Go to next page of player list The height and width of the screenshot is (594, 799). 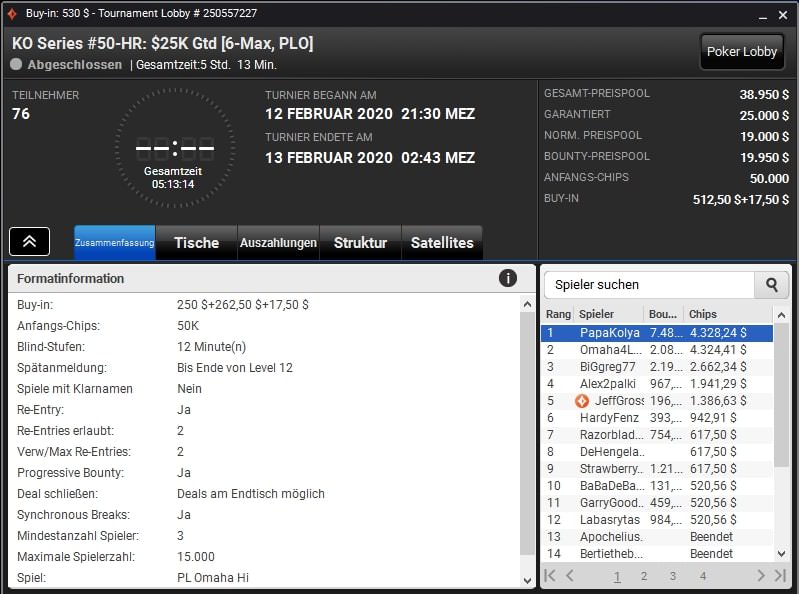(x=760, y=576)
